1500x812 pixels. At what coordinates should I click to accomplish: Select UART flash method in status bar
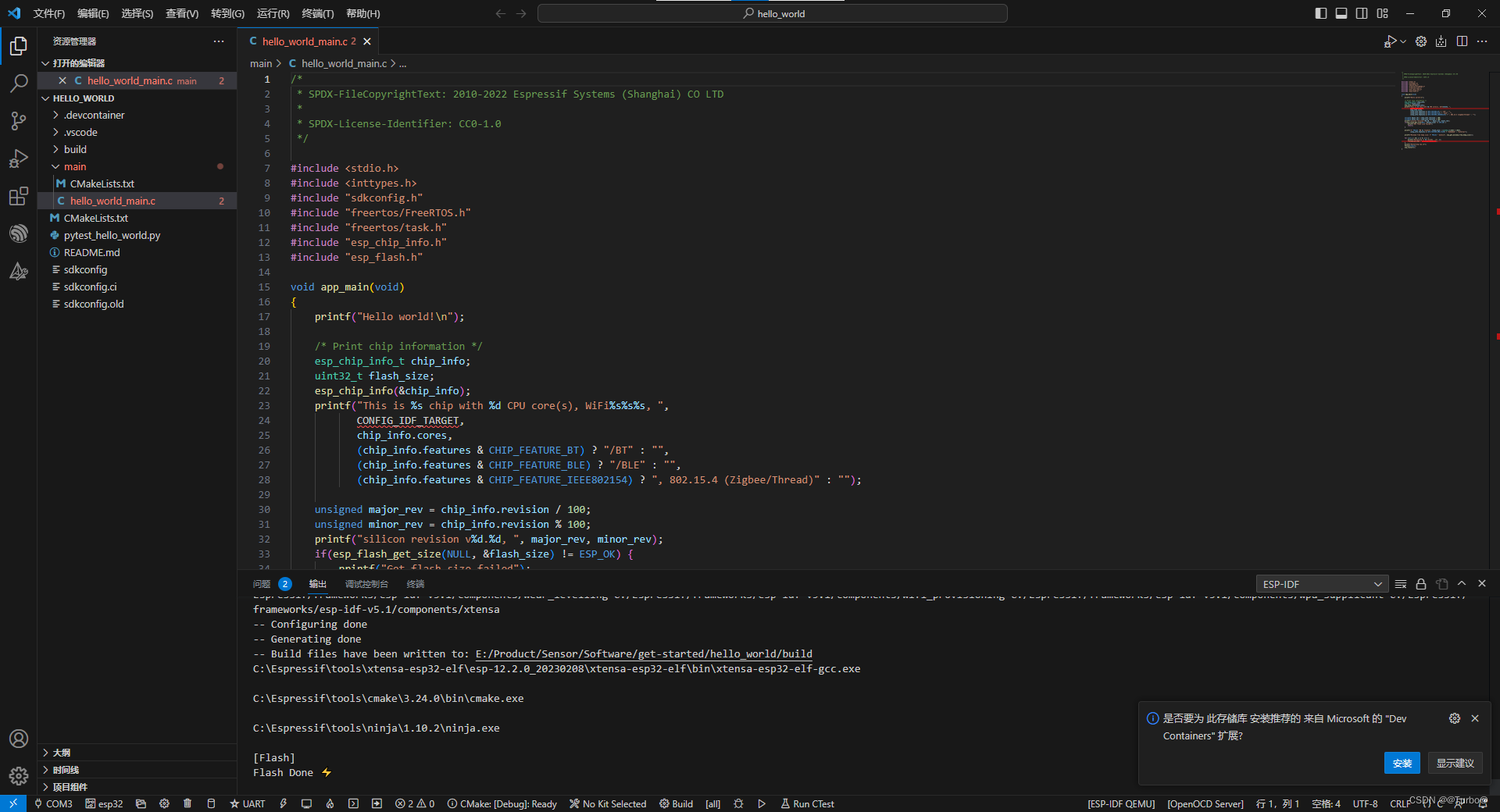(x=247, y=803)
